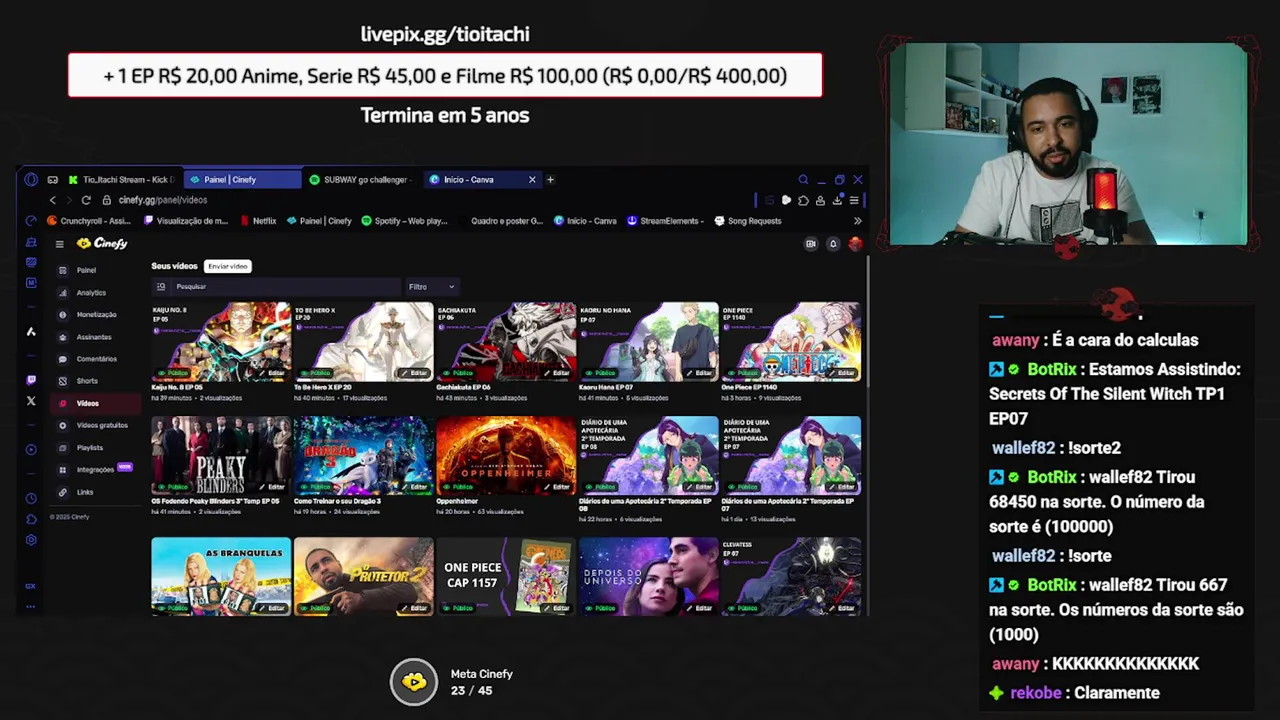Toggle Público badge on Oppenheimer video

tap(457, 487)
